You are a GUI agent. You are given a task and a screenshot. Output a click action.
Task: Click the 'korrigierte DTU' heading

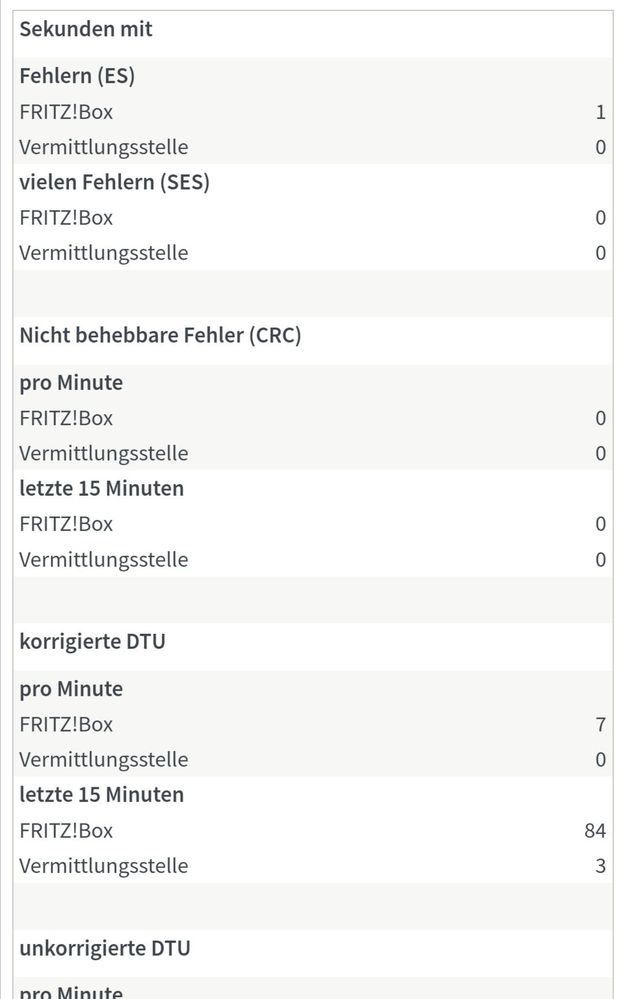[92, 642]
